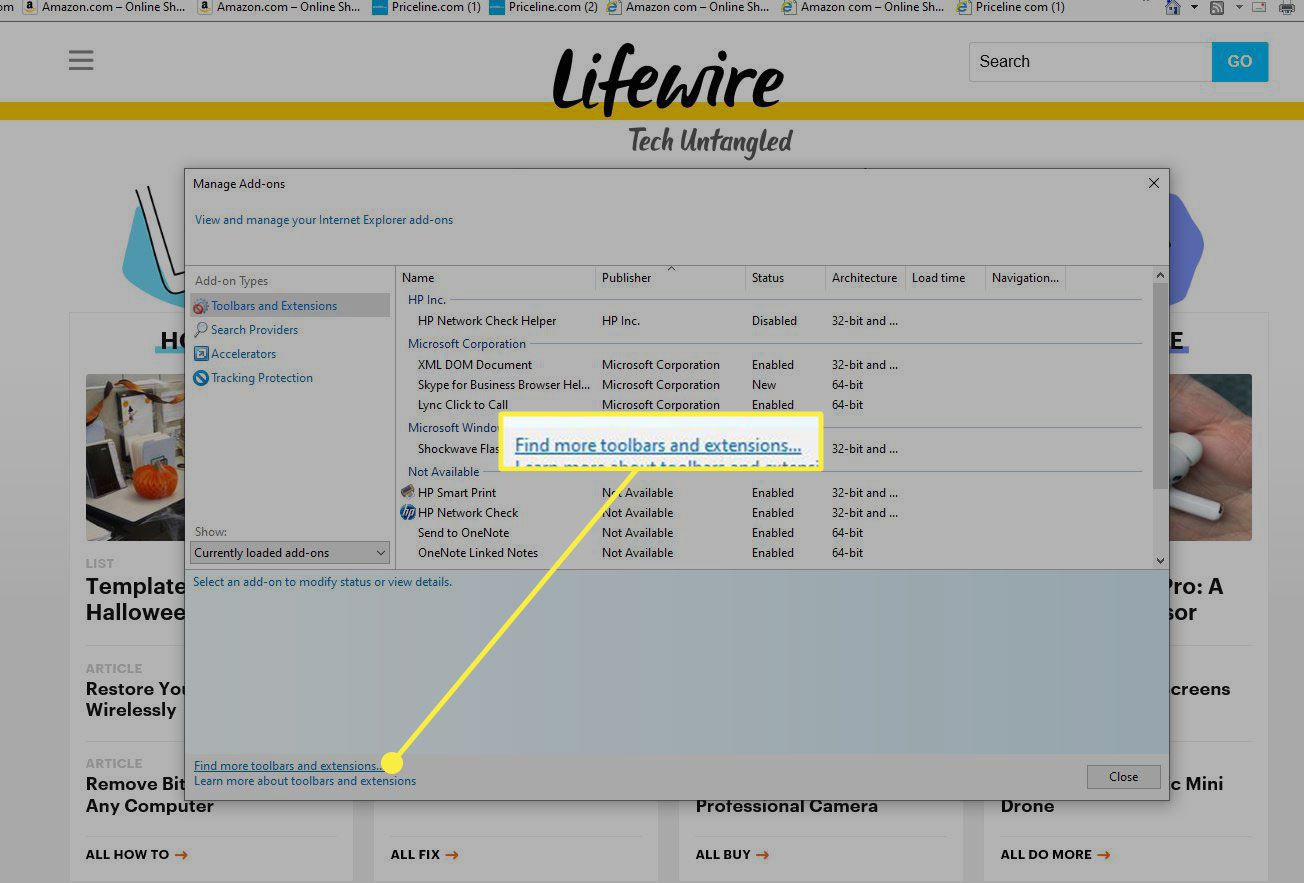Click the Read Mail envelope icon
1304x883 pixels.
click(1259, 7)
